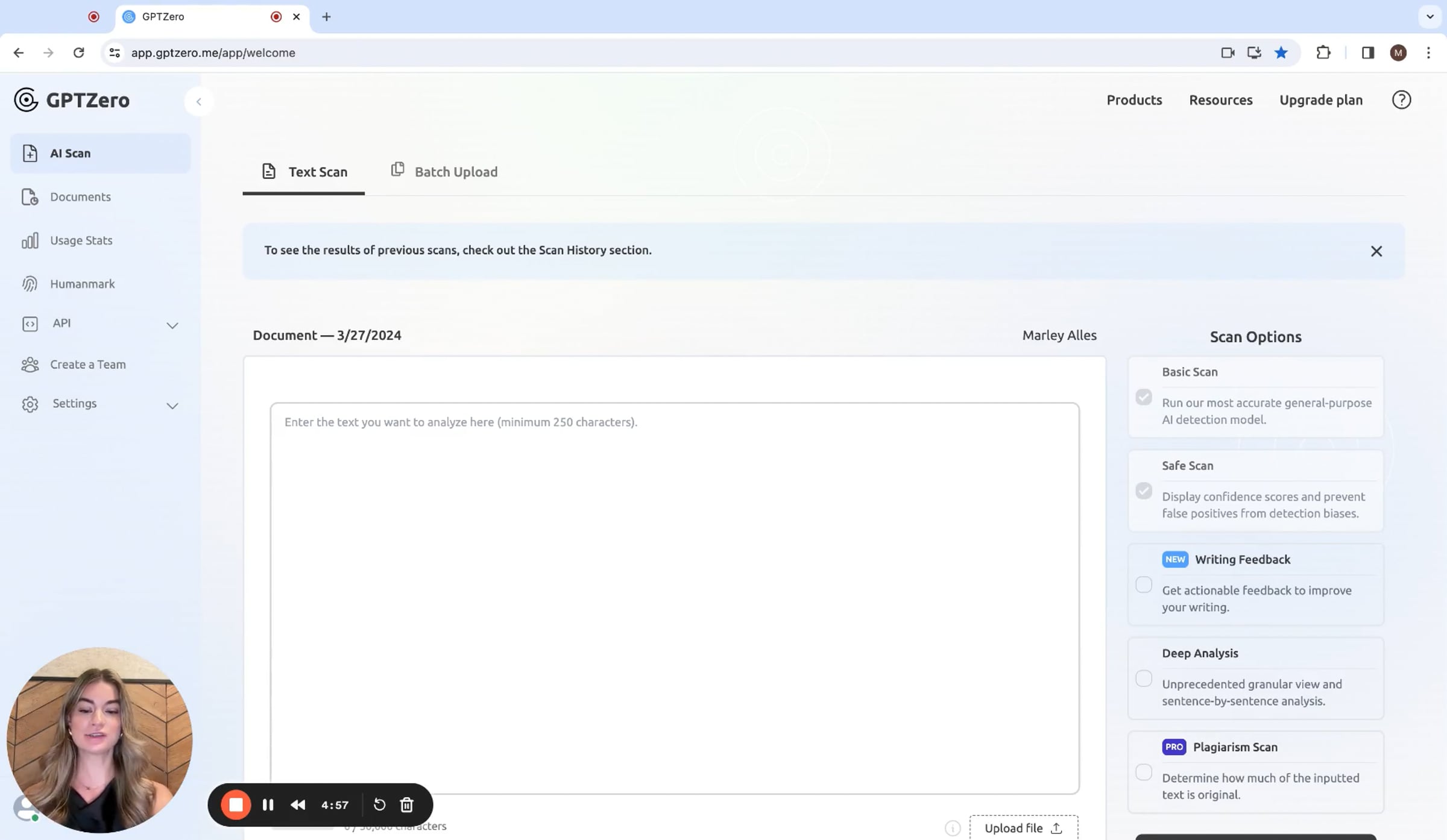The width and height of the screenshot is (1447, 840).
Task: Restart the recording with the circular arrow
Action: [x=379, y=805]
